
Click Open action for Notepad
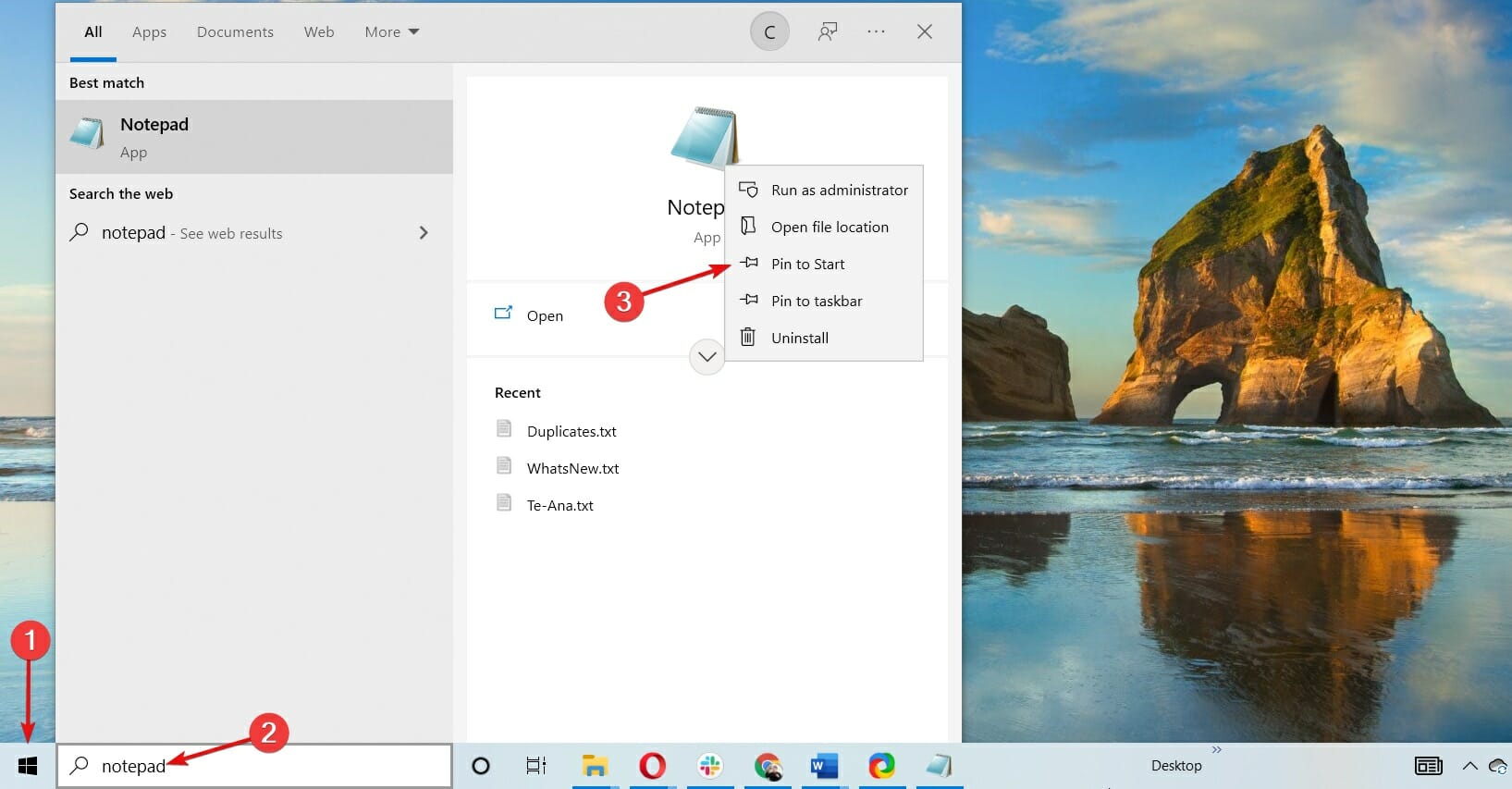pos(529,315)
